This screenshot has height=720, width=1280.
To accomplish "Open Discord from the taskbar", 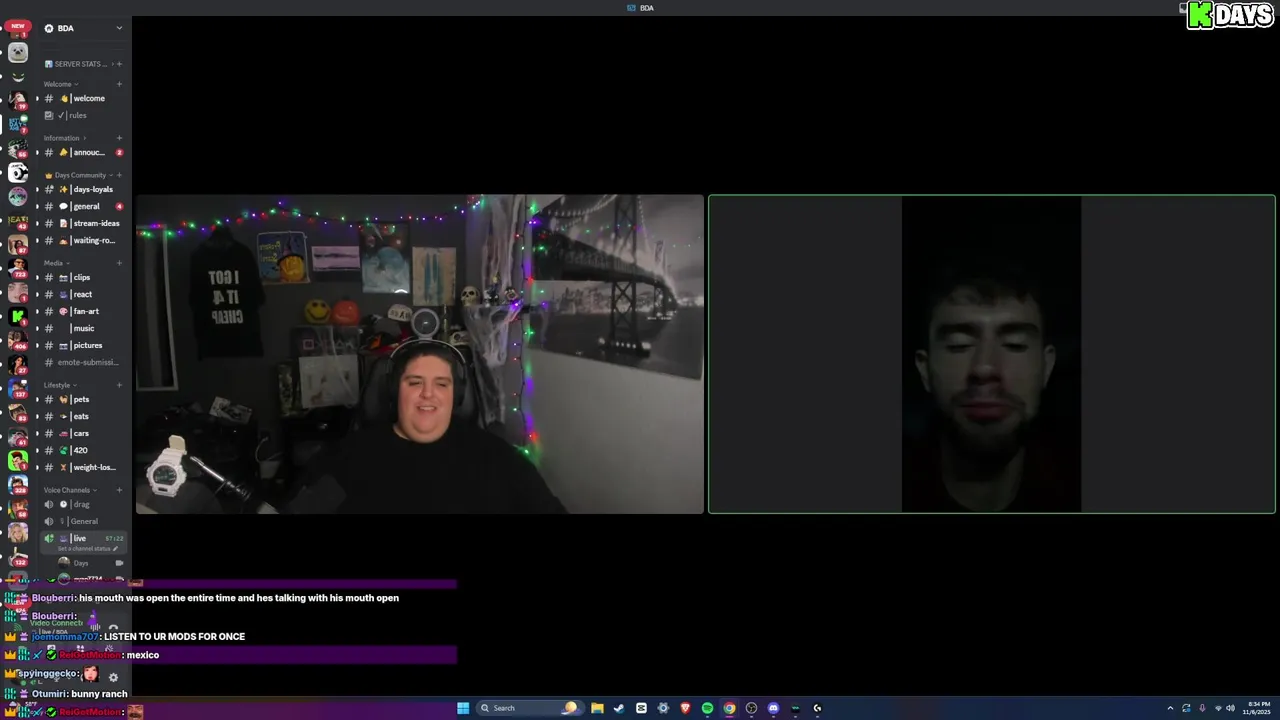I will tap(773, 708).
